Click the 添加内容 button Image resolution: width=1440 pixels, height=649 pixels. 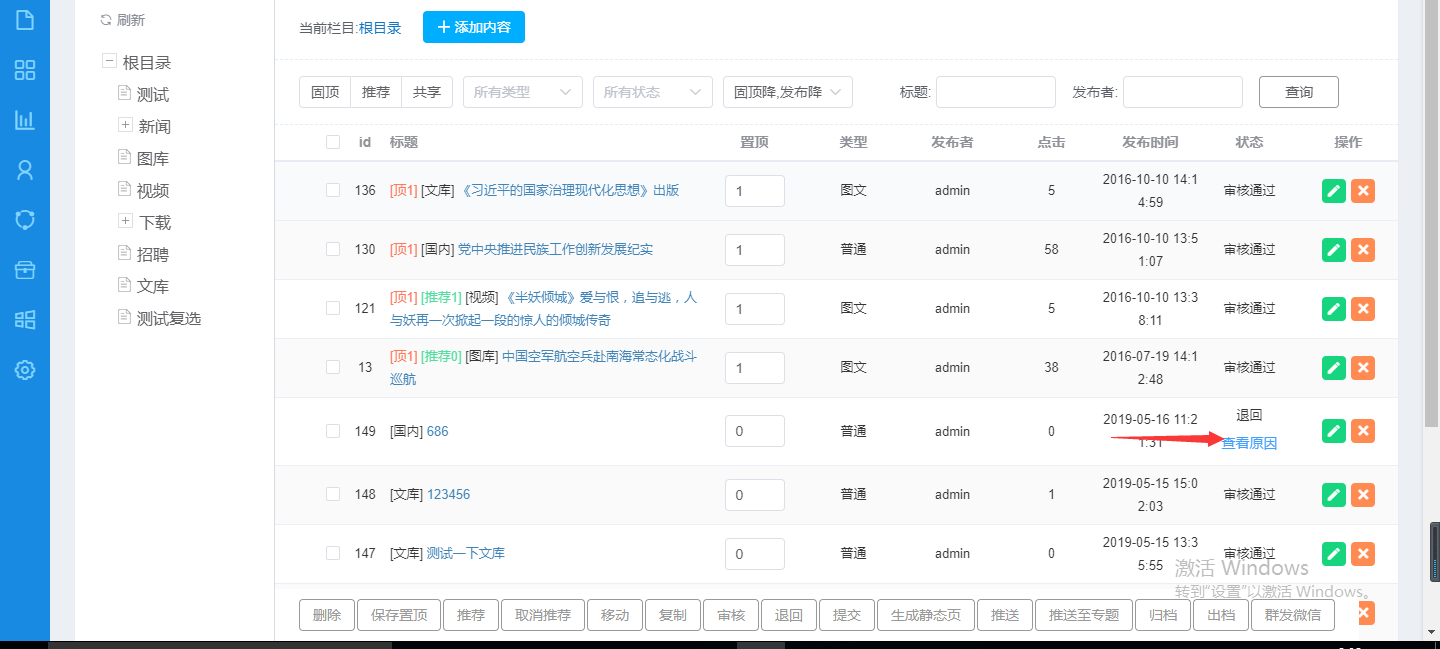click(x=473, y=27)
